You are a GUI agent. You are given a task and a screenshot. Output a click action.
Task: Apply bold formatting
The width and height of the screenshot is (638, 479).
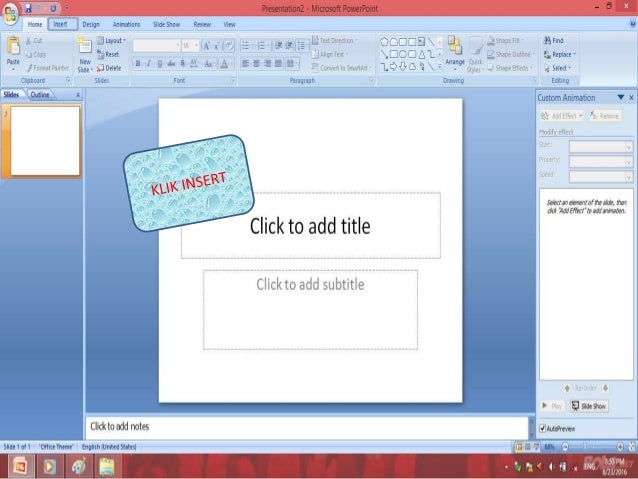138,63
